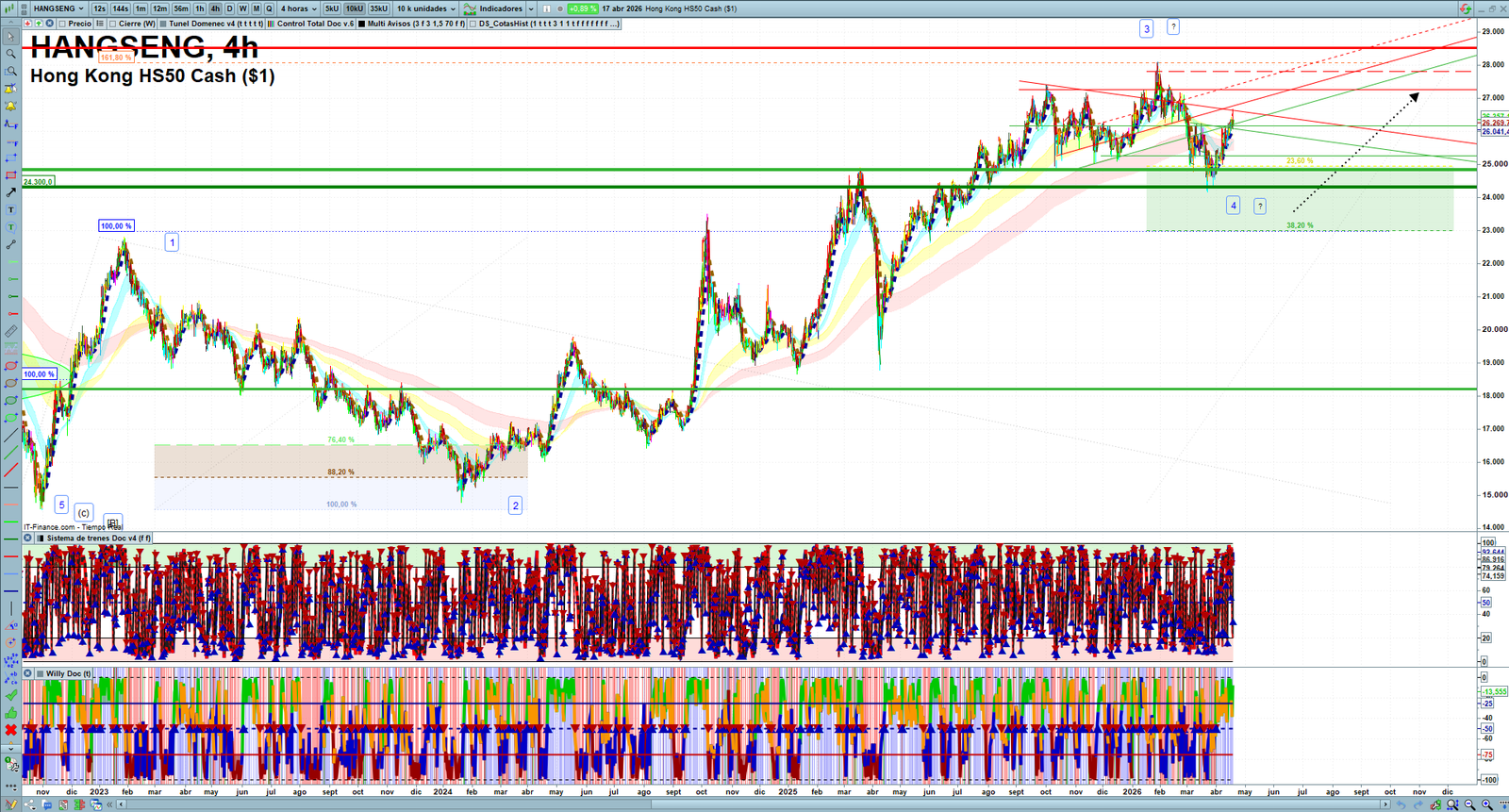Click the Indicadores chart icon
Screen dimensions: 1509x812
pyautogui.click(x=470, y=8)
